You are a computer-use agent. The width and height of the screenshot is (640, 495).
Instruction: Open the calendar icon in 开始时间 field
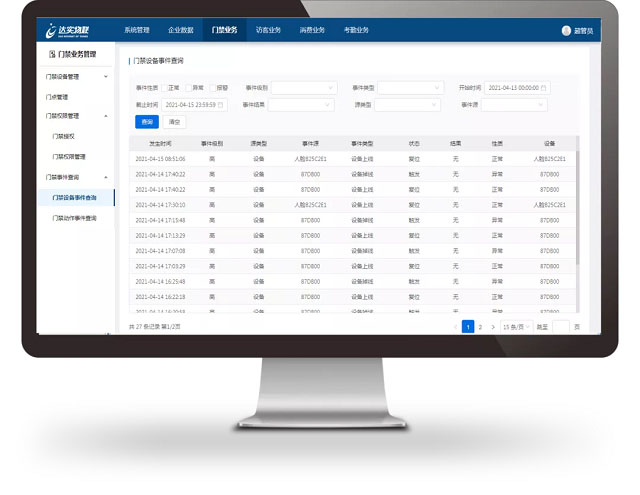click(x=544, y=88)
